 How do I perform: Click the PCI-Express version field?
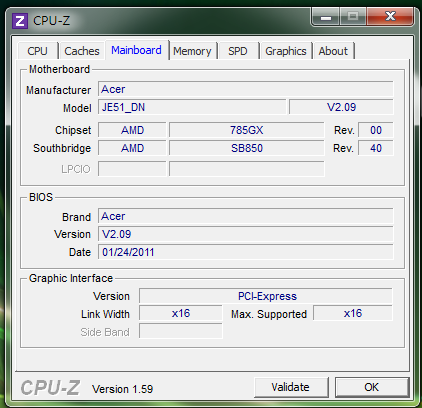(x=266, y=296)
